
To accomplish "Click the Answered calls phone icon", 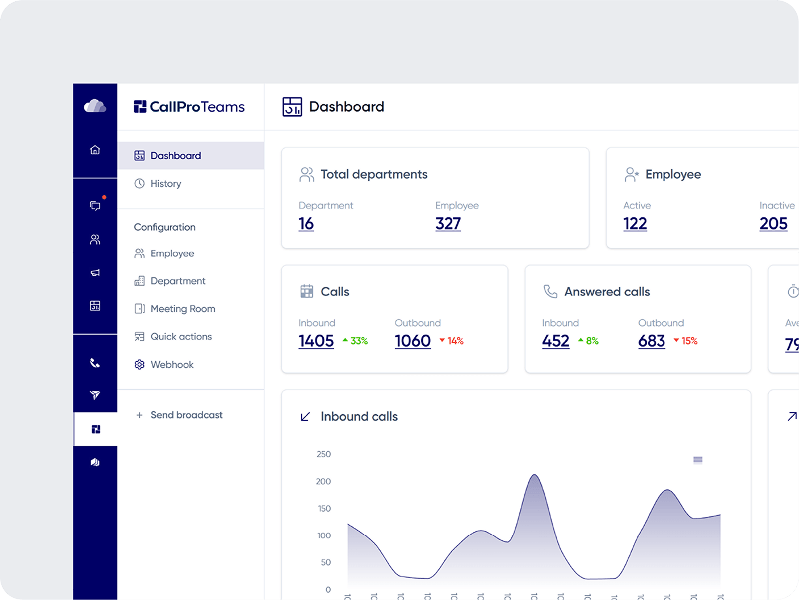I will [550, 292].
